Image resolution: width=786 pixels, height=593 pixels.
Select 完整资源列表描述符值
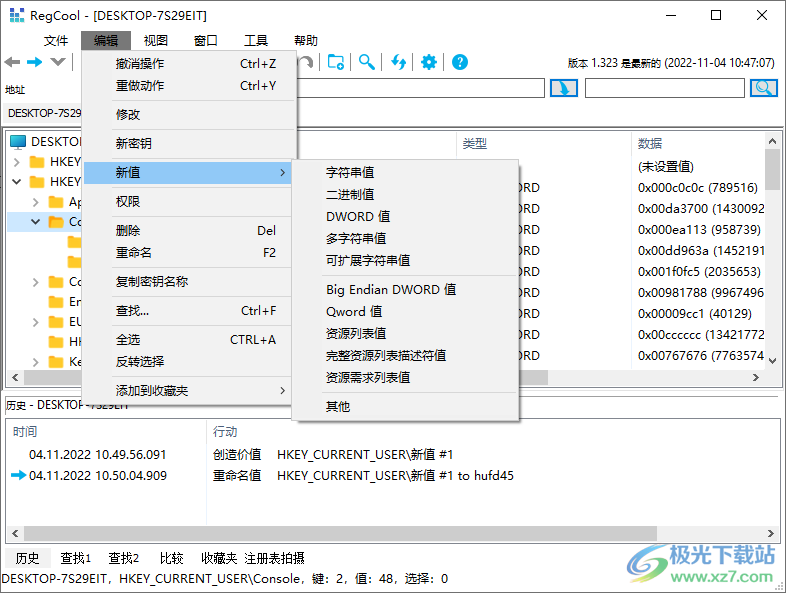tap(405, 356)
